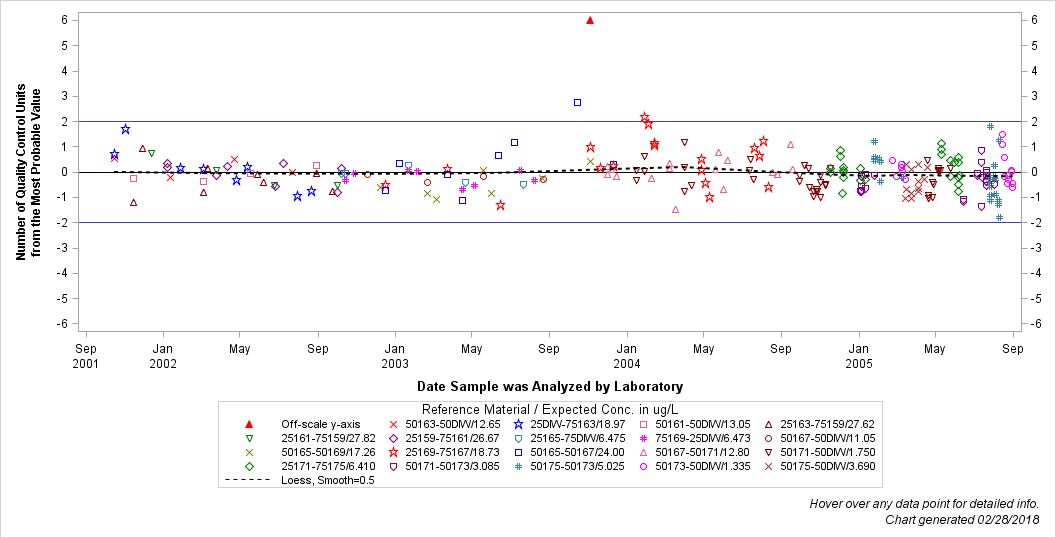Click the teal asterisk legend marker for 50175-50173/5.025
Viewport: 1056px width, 538px height.
point(519,466)
